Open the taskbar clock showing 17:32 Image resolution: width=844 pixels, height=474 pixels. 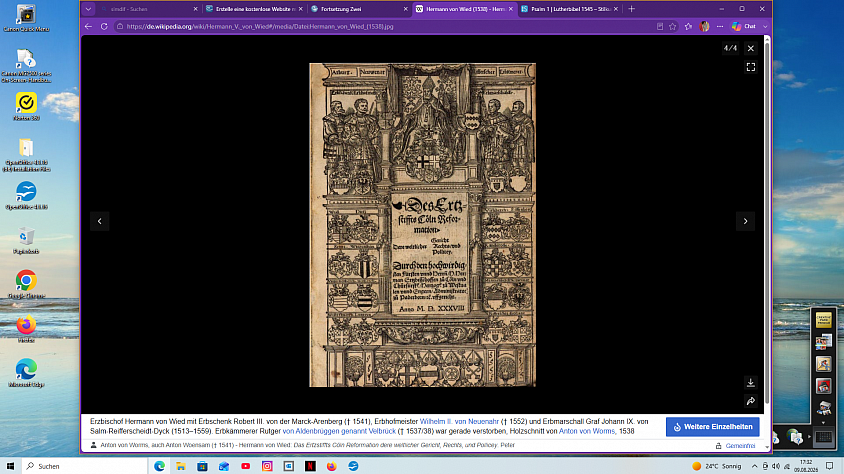pyautogui.click(x=806, y=466)
